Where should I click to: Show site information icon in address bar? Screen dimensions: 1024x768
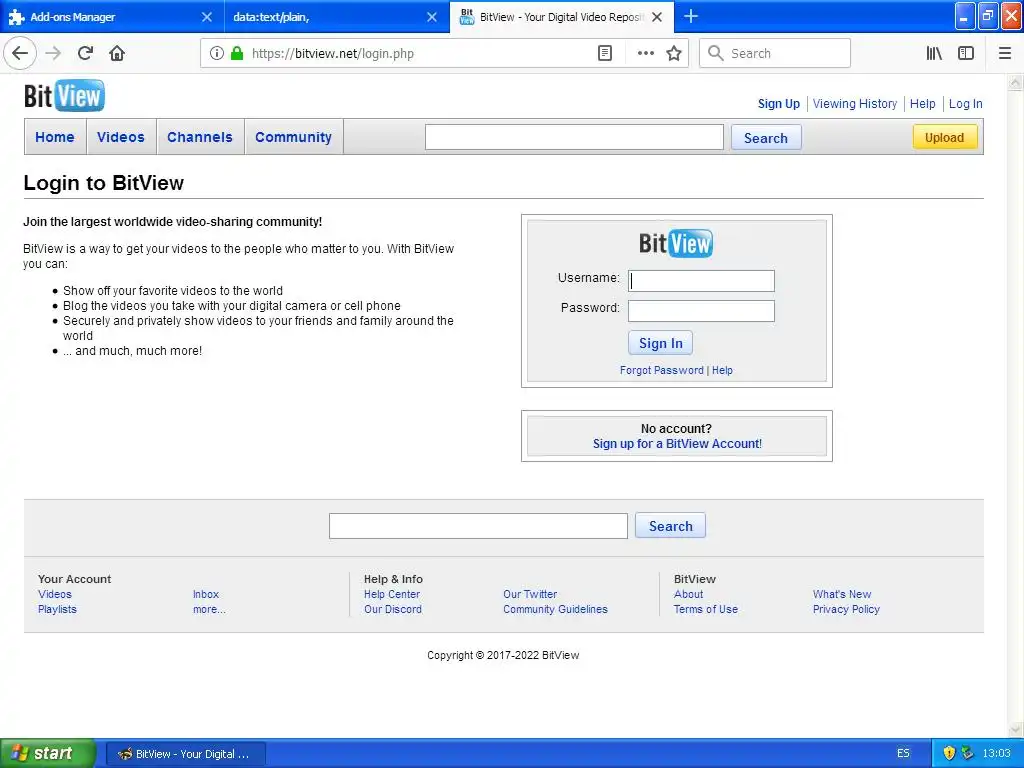(217, 54)
